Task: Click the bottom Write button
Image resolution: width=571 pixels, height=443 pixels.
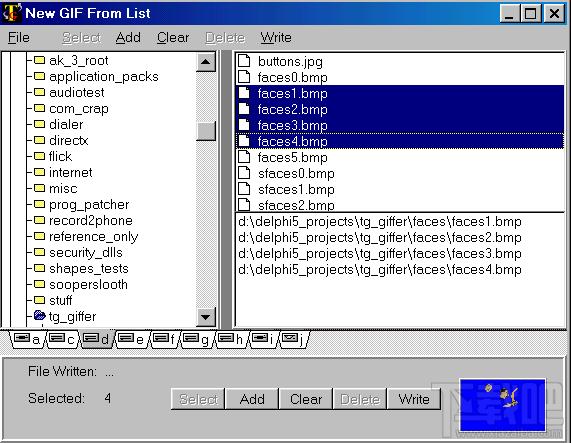Action: pos(414,399)
